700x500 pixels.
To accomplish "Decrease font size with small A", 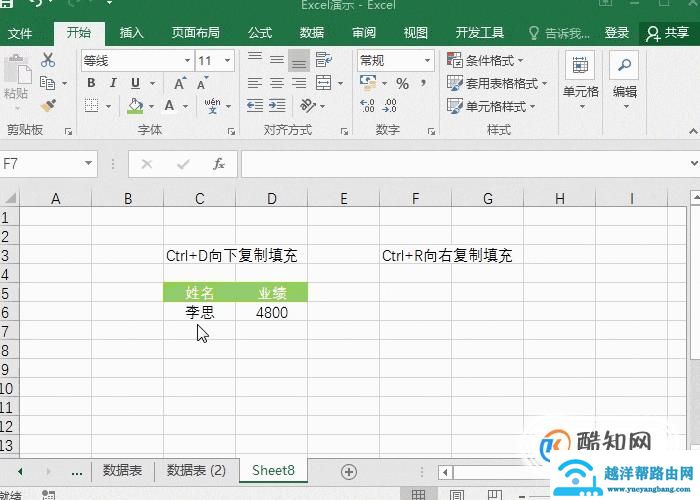I will (202, 83).
